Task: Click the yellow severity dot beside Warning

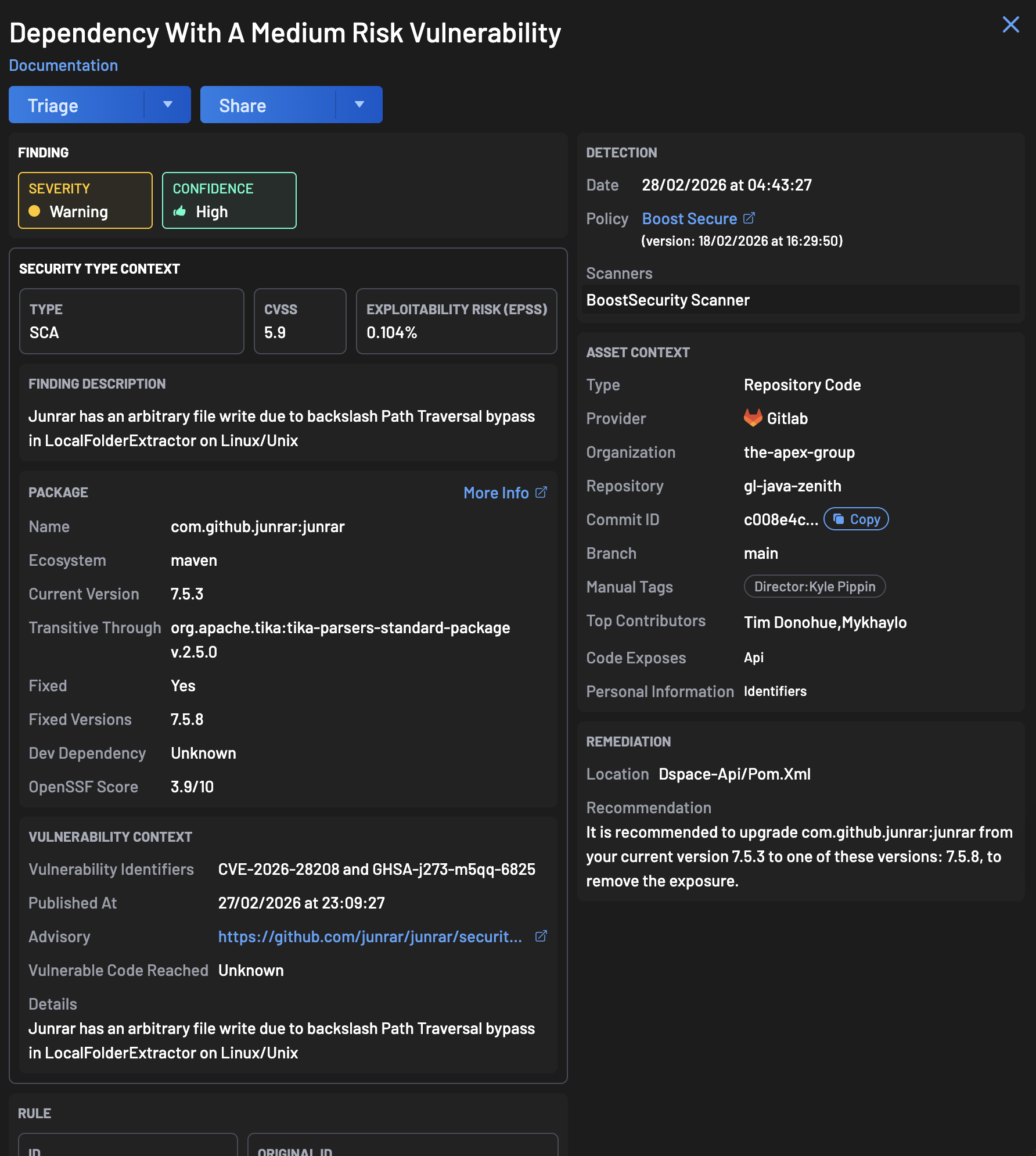Action: tap(35, 212)
